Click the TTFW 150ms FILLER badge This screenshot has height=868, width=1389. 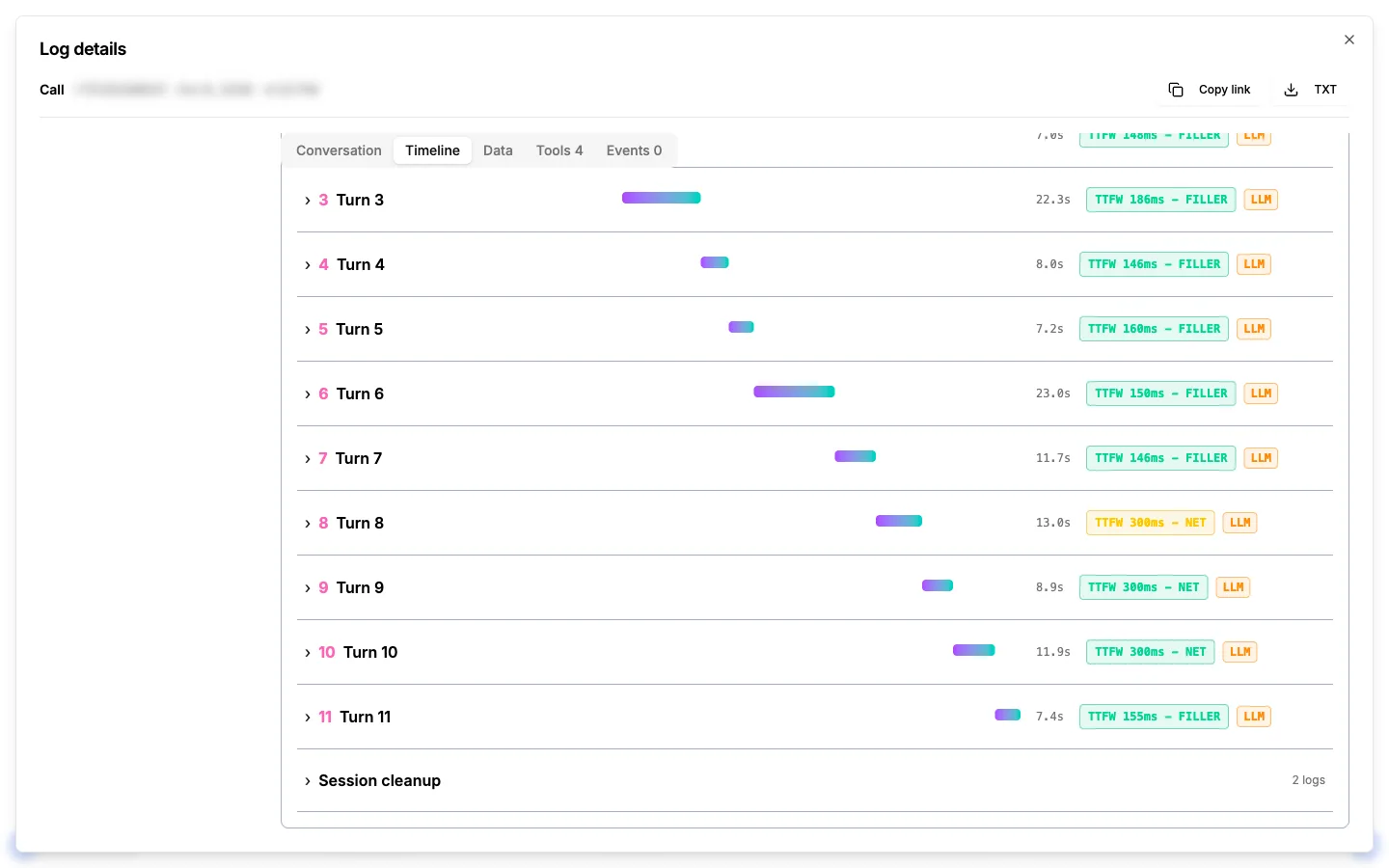(x=1160, y=393)
